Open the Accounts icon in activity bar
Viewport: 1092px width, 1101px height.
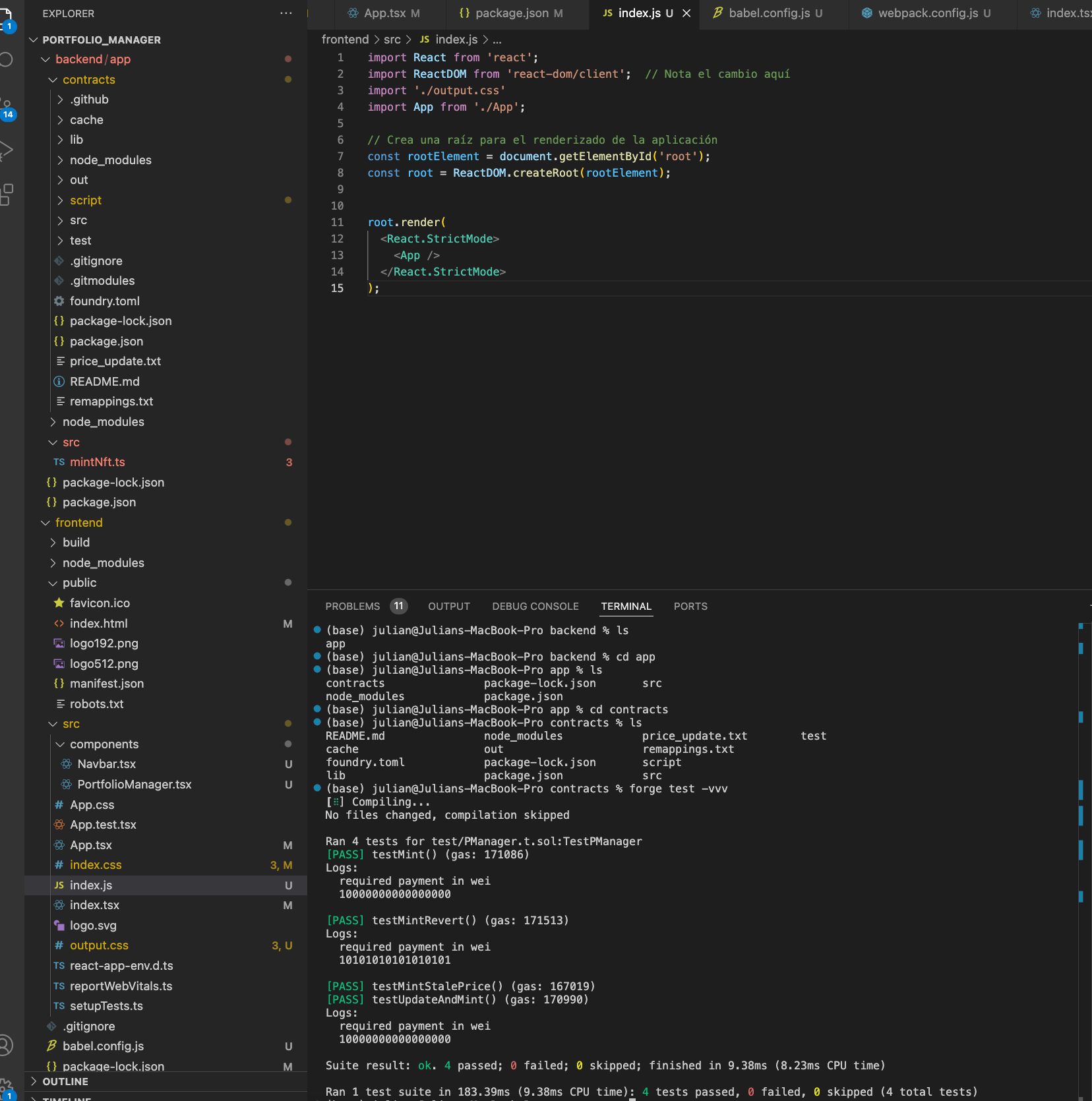(x=5, y=1045)
